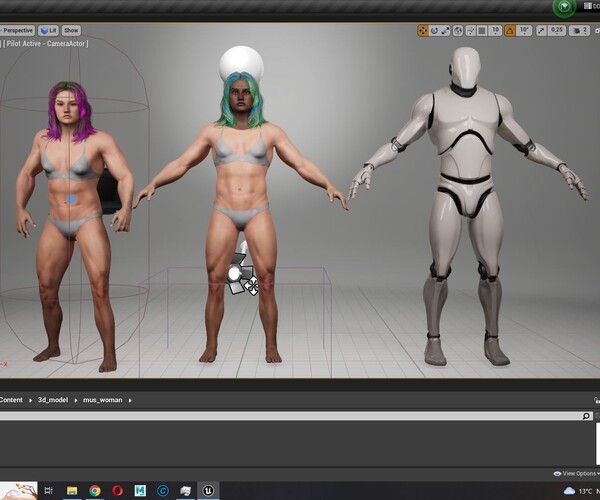Open rotation snap angle dropdown showing 10°

pos(524,31)
